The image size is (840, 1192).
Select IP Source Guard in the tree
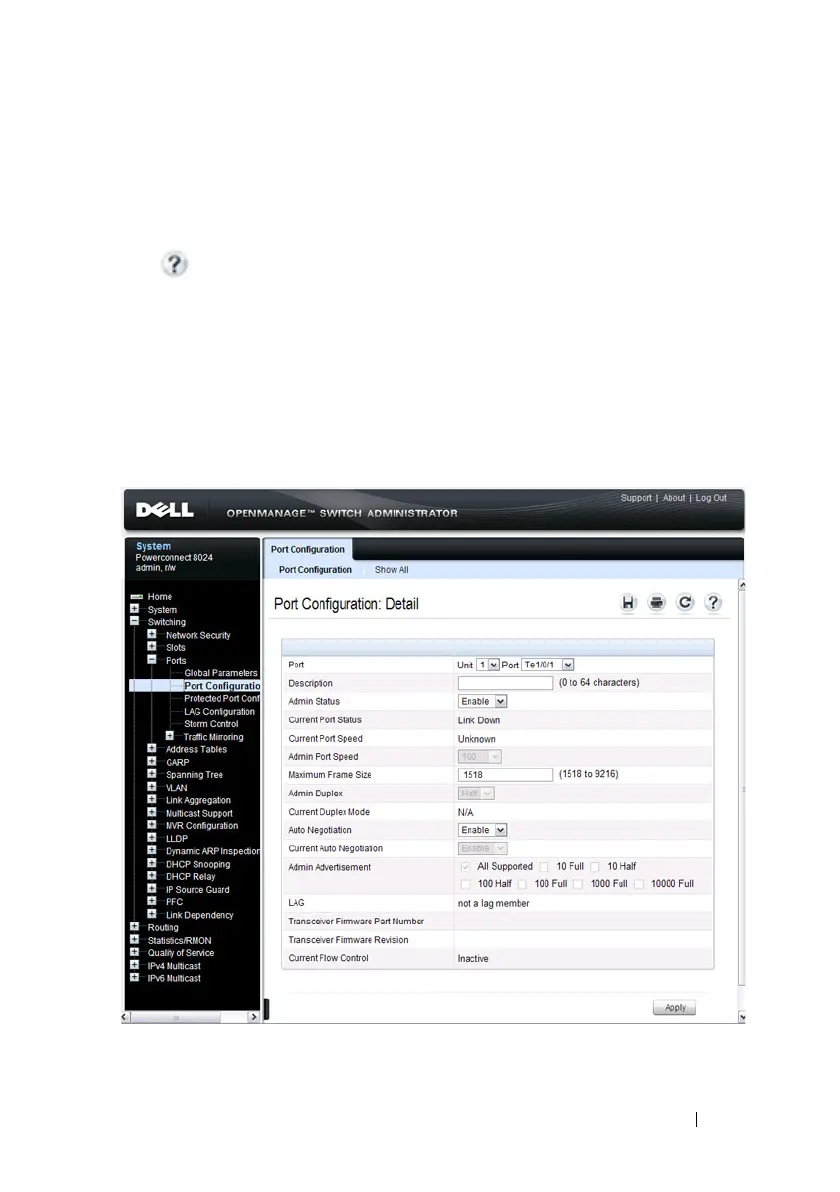pyautogui.click(x=198, y=889)
